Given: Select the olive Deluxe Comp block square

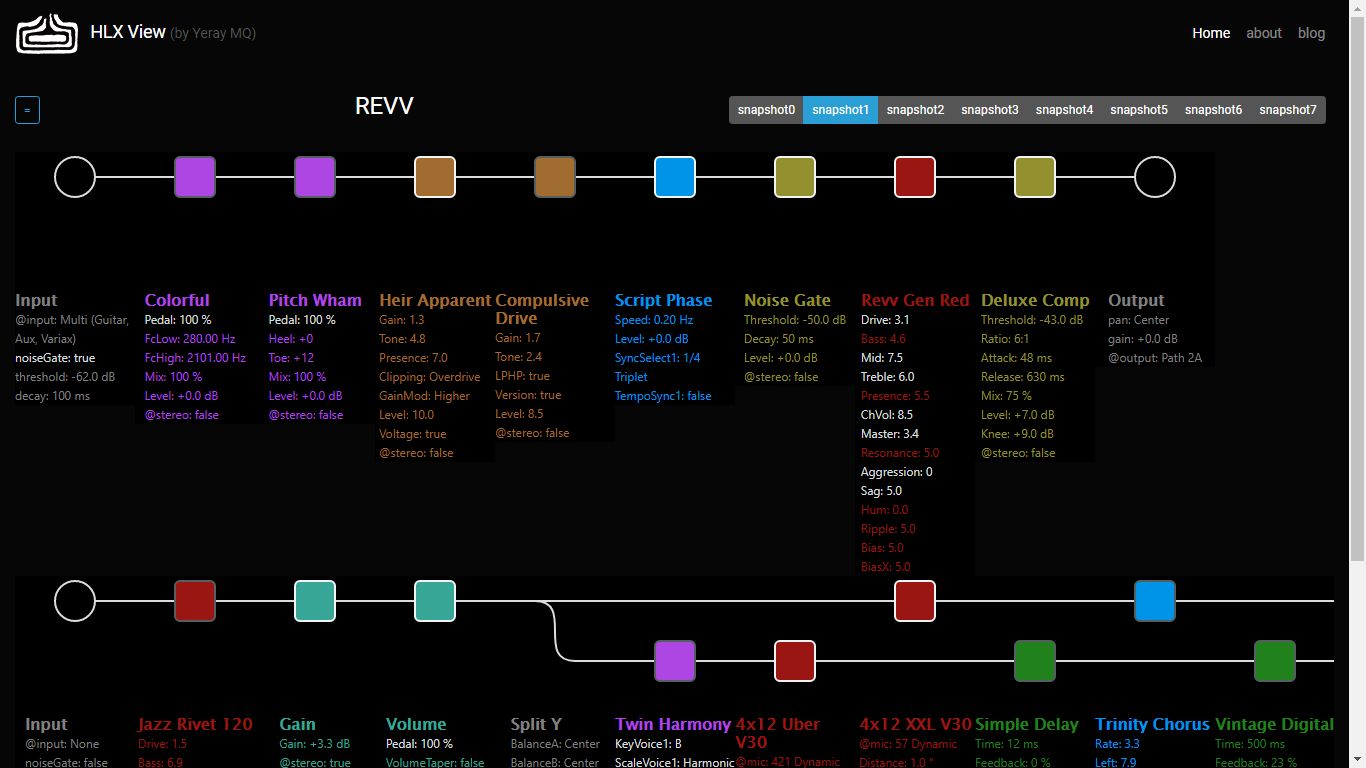Looking at the screenshot, I should coord(1035,177).
